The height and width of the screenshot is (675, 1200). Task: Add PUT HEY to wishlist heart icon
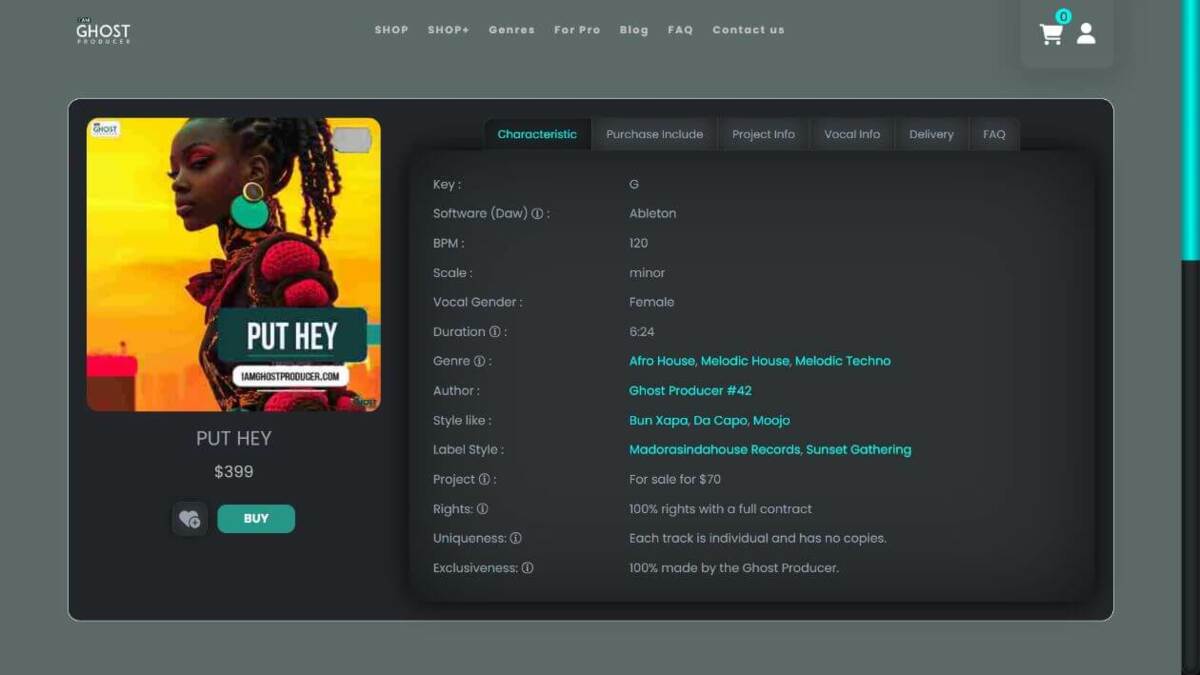[x=189, y=519]
